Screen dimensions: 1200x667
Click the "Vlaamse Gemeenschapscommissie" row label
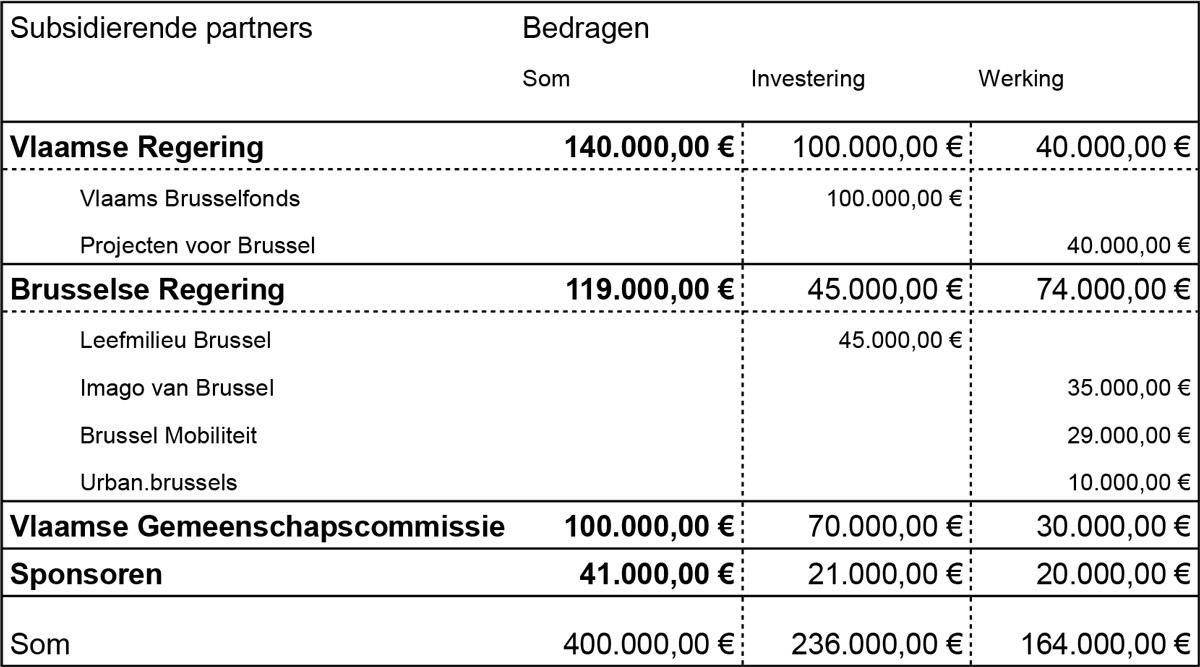tap(257, 526)
